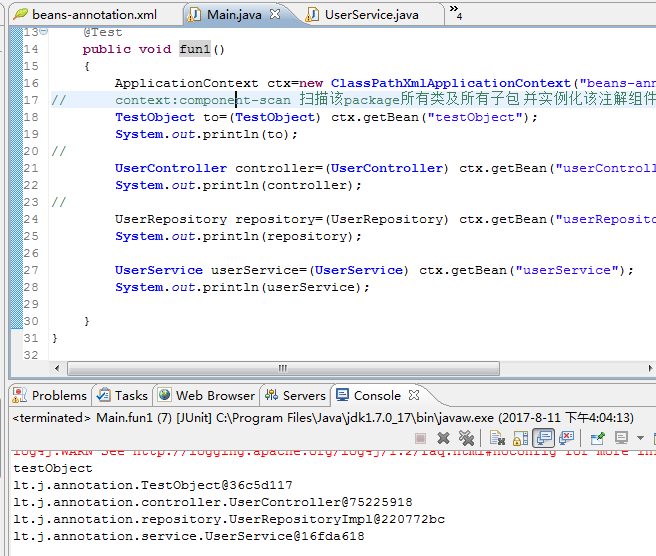Click line number 26 in the gutter
The height and width of the screenshot is (556, 656).
[31, 253]
